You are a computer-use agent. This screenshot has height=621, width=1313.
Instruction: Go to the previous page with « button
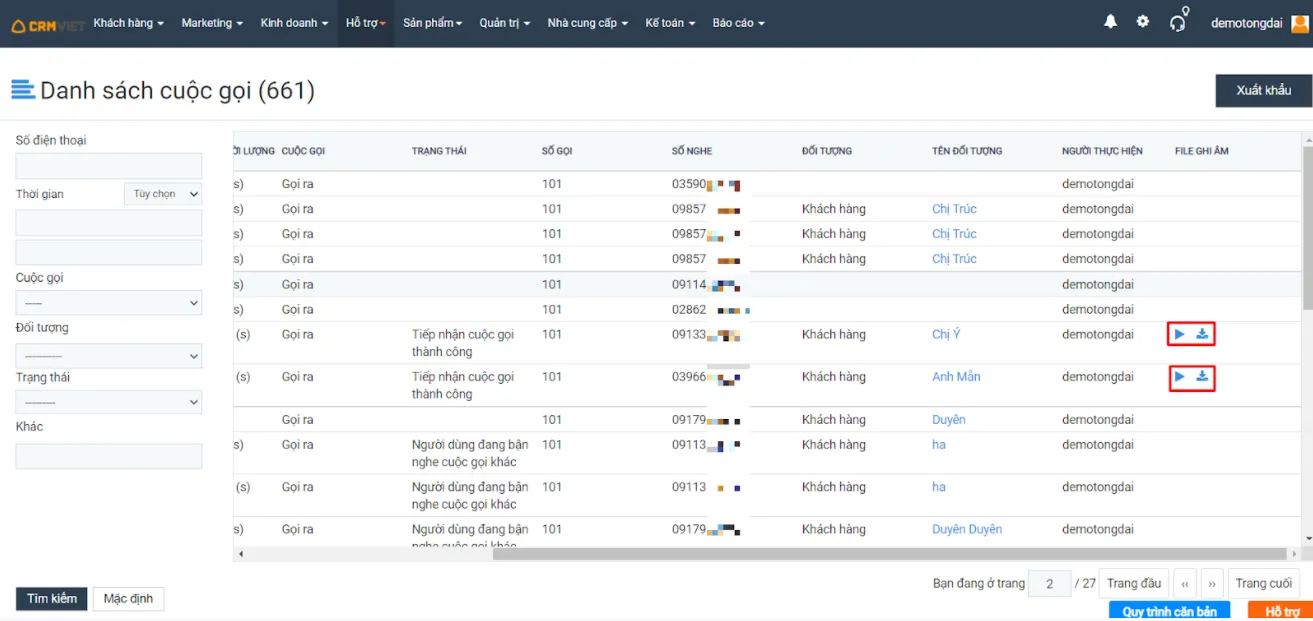(x=1184, y=584)
